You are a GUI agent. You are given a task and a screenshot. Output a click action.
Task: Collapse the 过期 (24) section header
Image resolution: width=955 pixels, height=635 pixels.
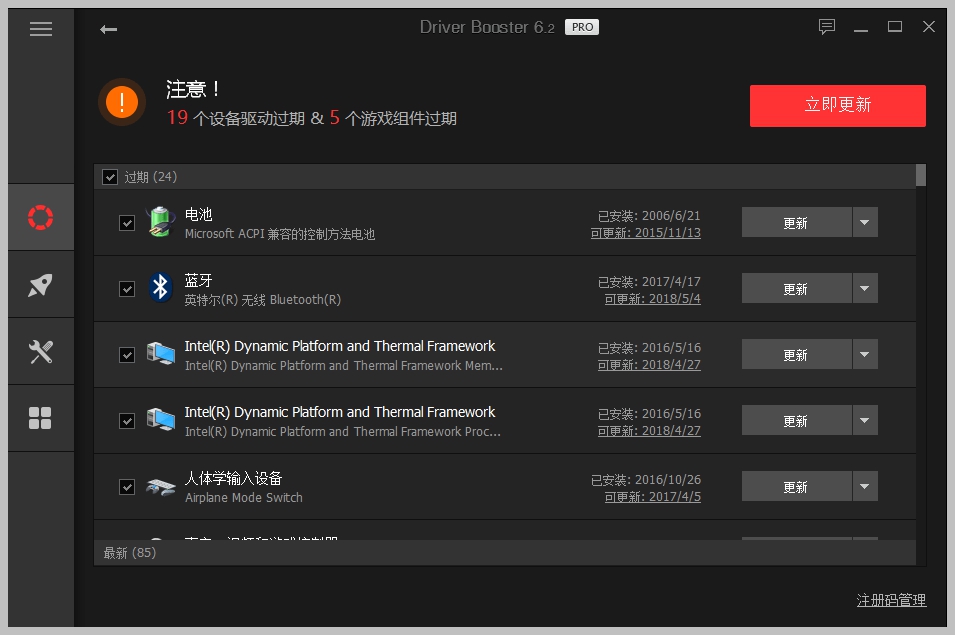[504, 177]
